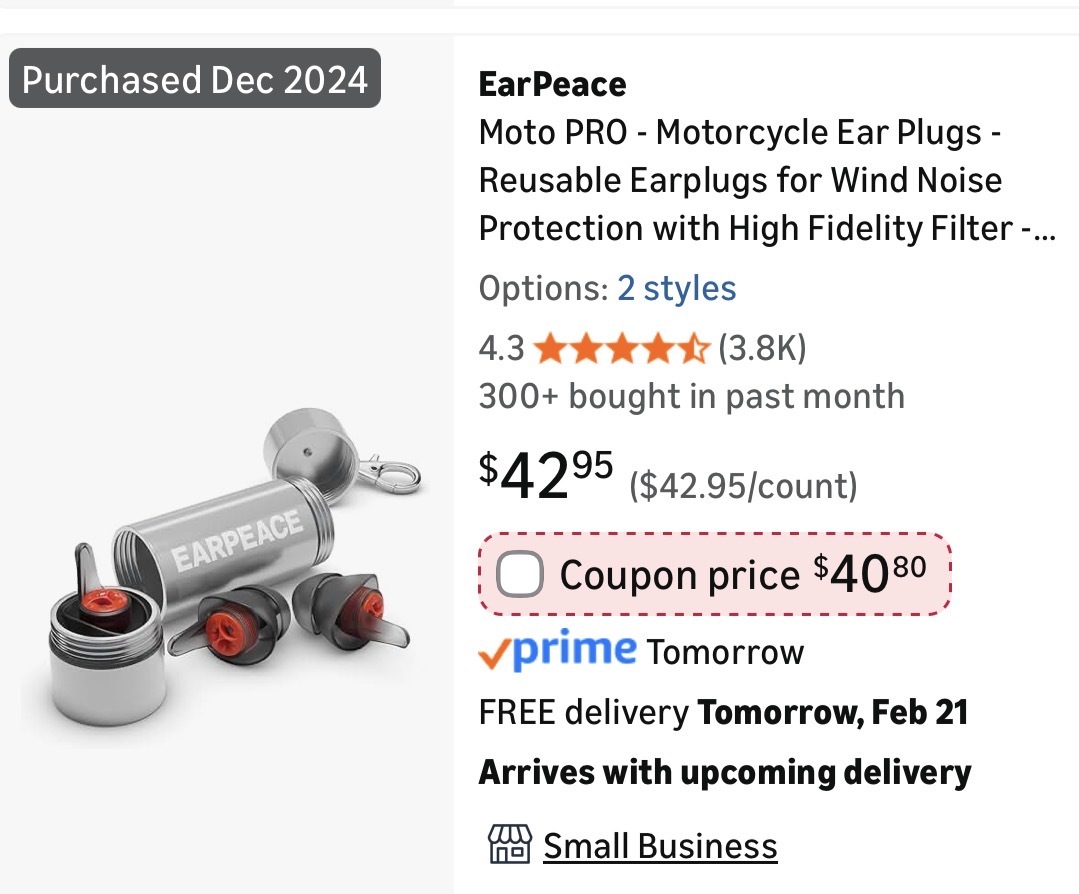Screen dimensions: 1079x894
Task: Click the Options label
Action: pyautogui.click(x=542, y=289)
